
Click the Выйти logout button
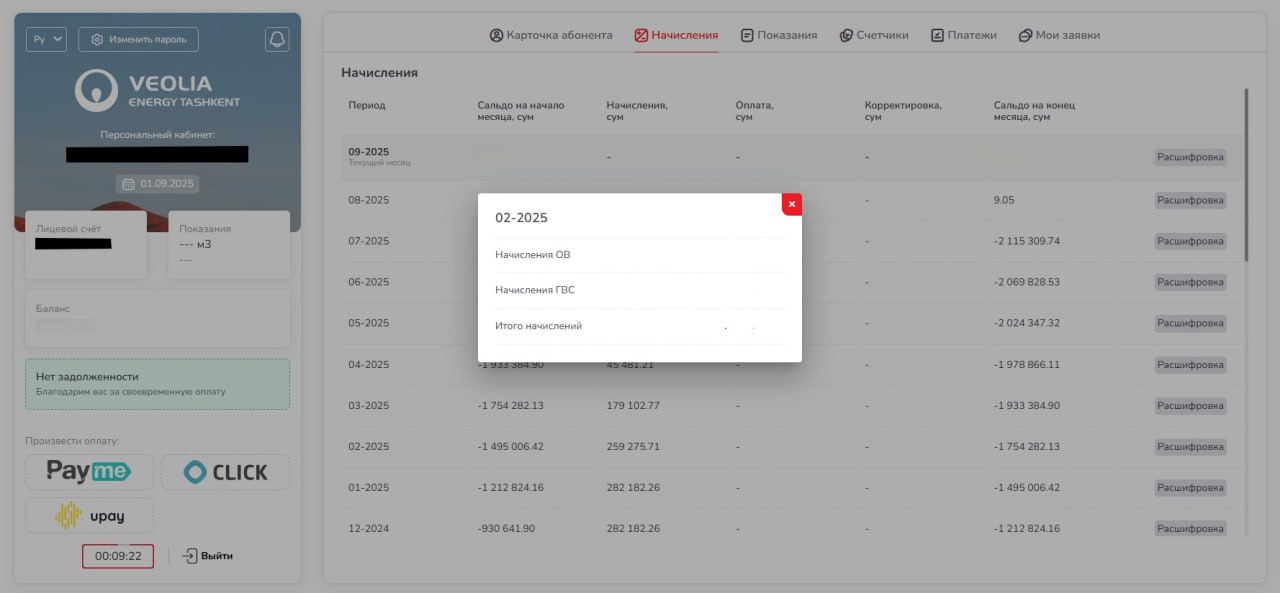coord(209,556)
